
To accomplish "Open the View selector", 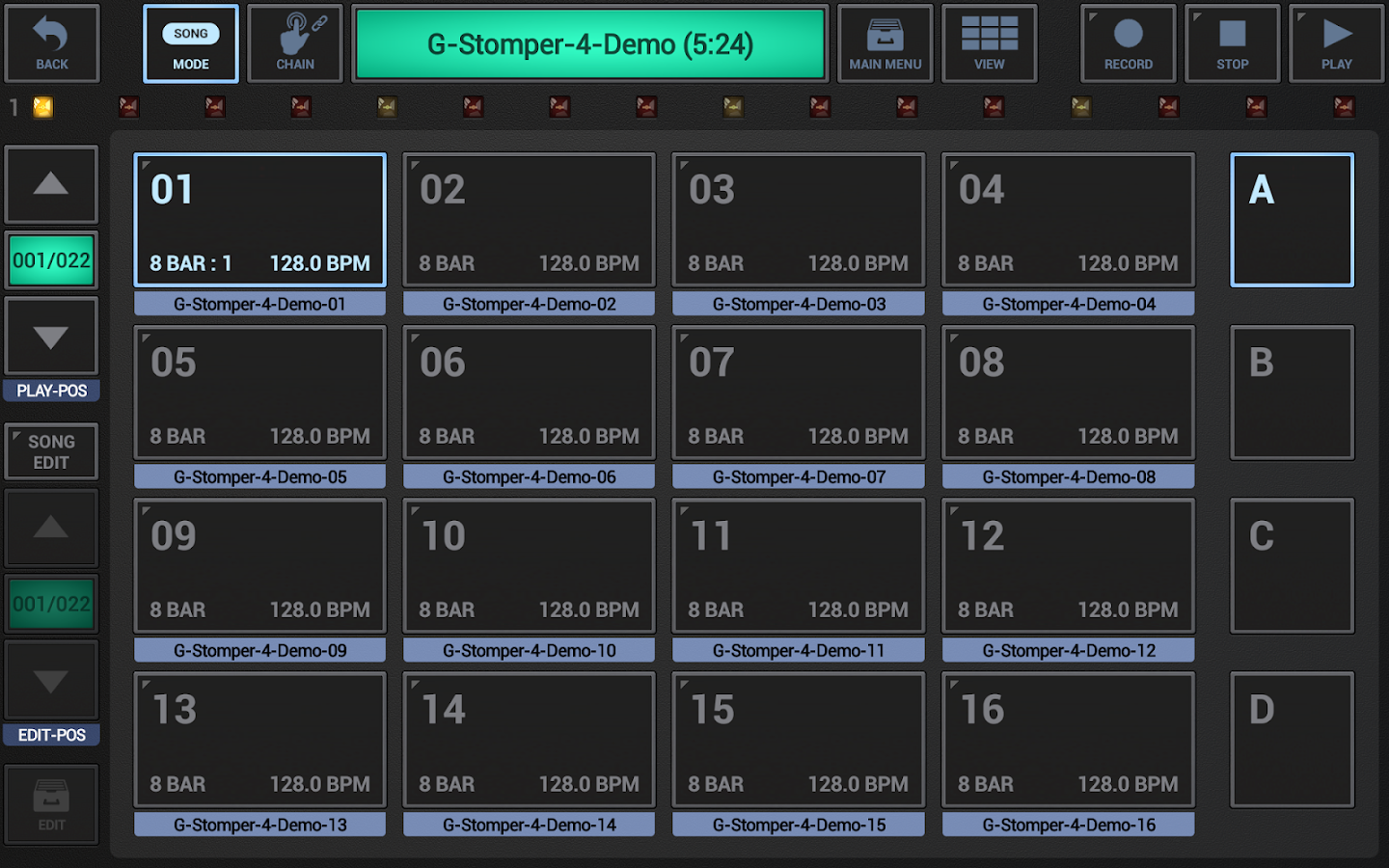I will pos(989,42).
